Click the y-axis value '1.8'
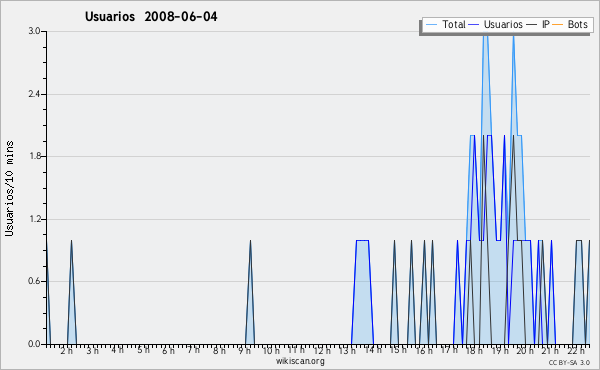The height and width of the screenshot is (370, 600). [34, 156]
